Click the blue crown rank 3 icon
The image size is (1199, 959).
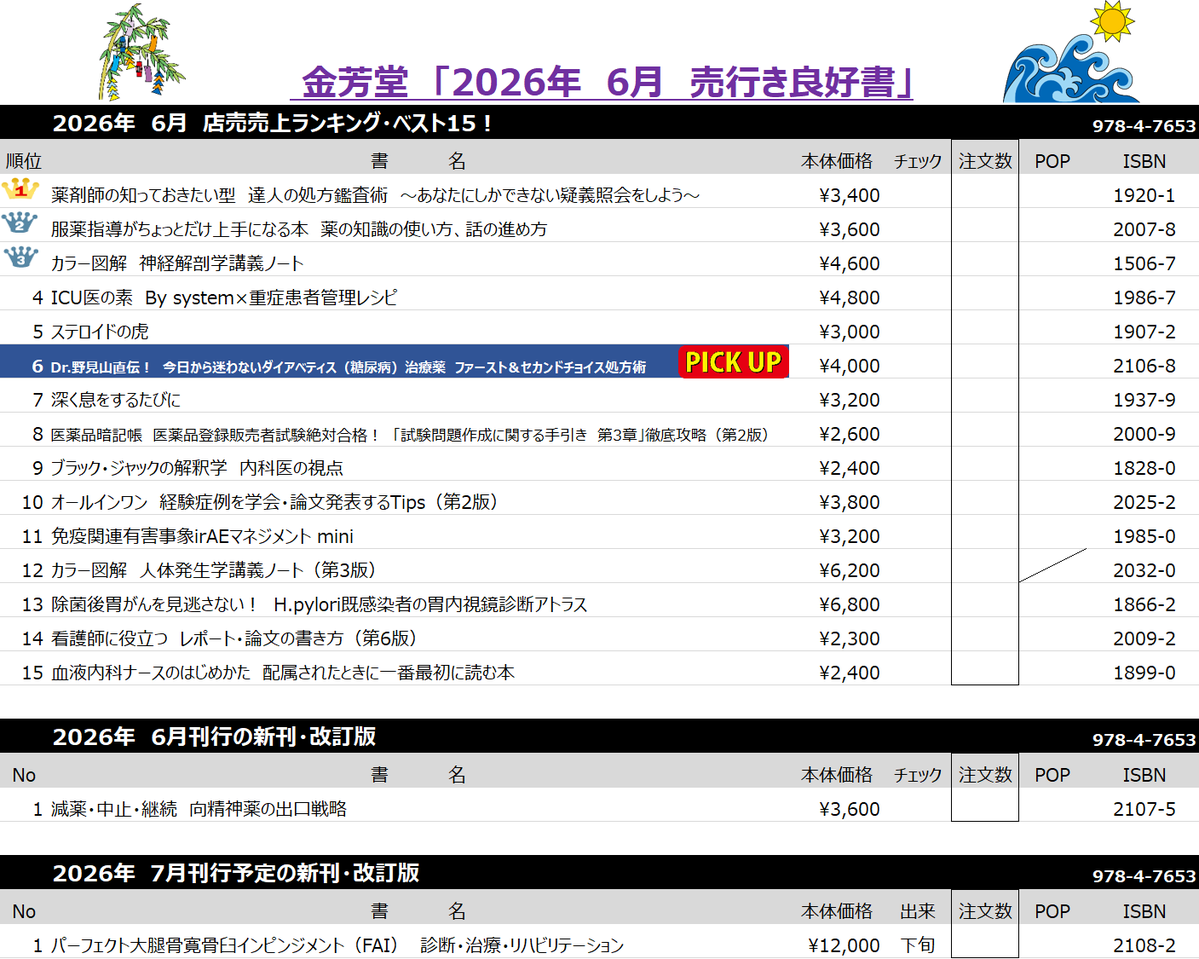(x=21, y=257)
